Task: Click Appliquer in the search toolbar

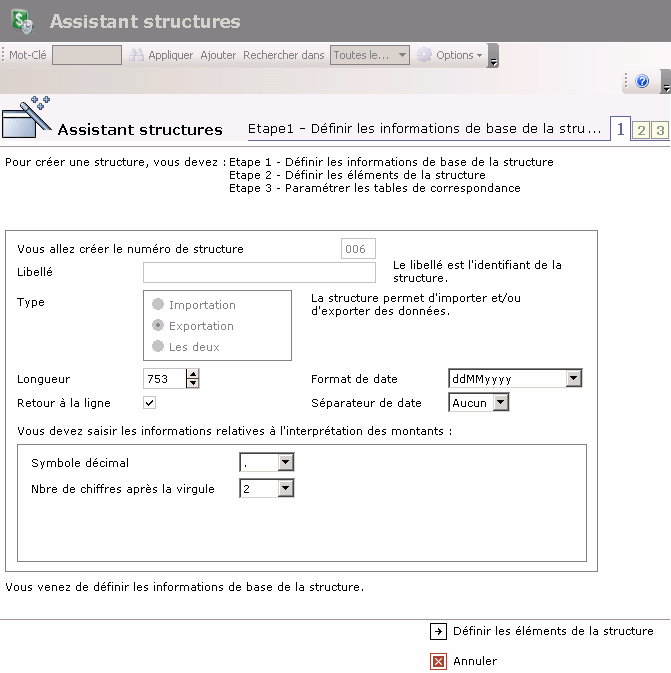Action: [171, 56]
